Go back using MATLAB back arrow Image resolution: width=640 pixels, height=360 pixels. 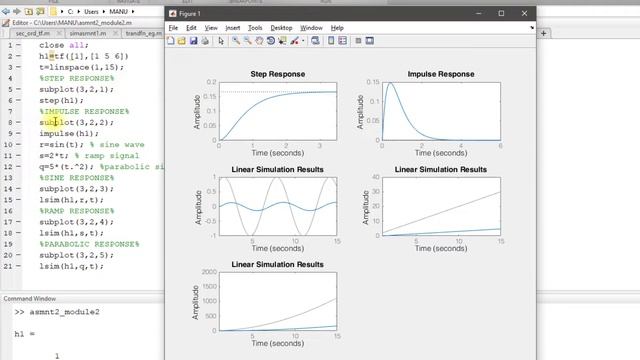[6, 11]
